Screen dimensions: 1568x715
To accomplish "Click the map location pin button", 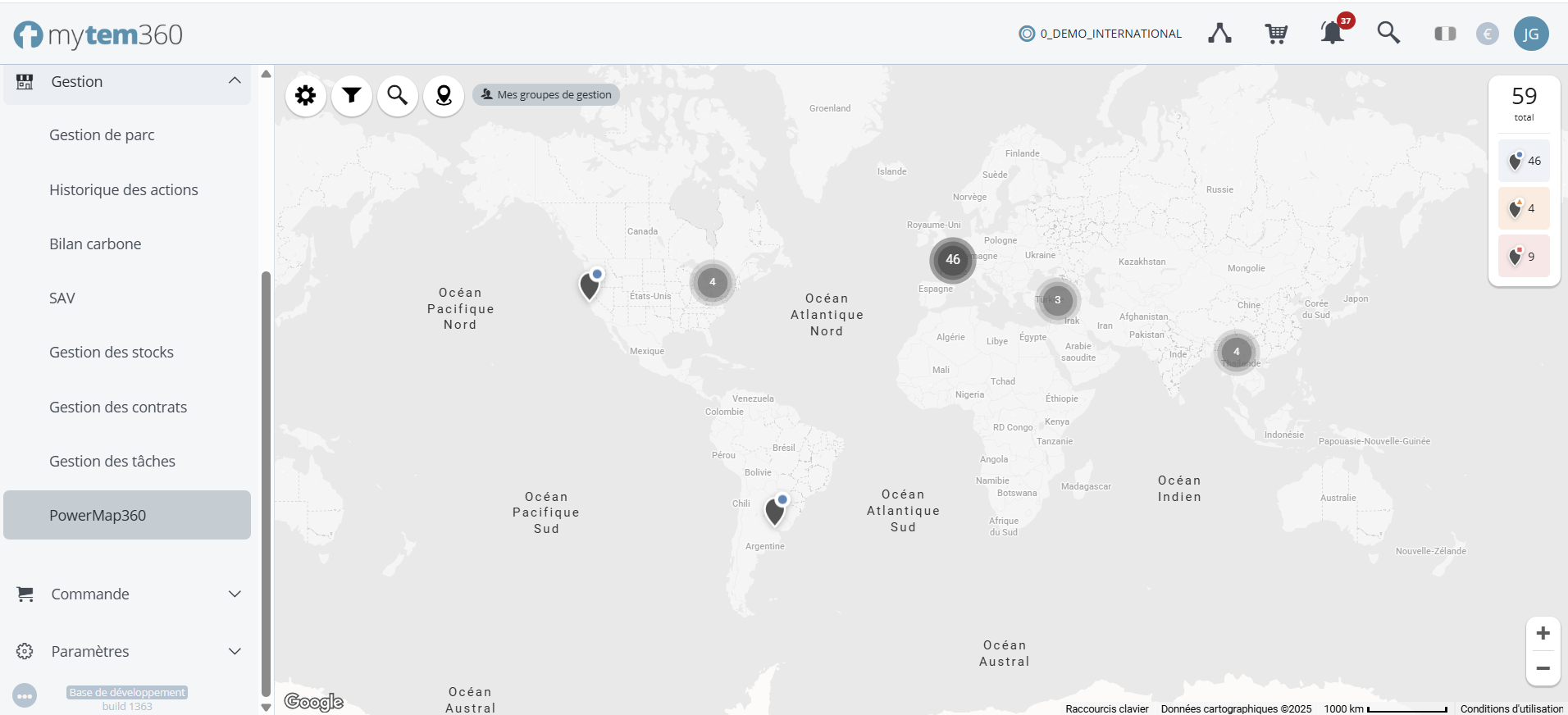I will tap(444, 96).
